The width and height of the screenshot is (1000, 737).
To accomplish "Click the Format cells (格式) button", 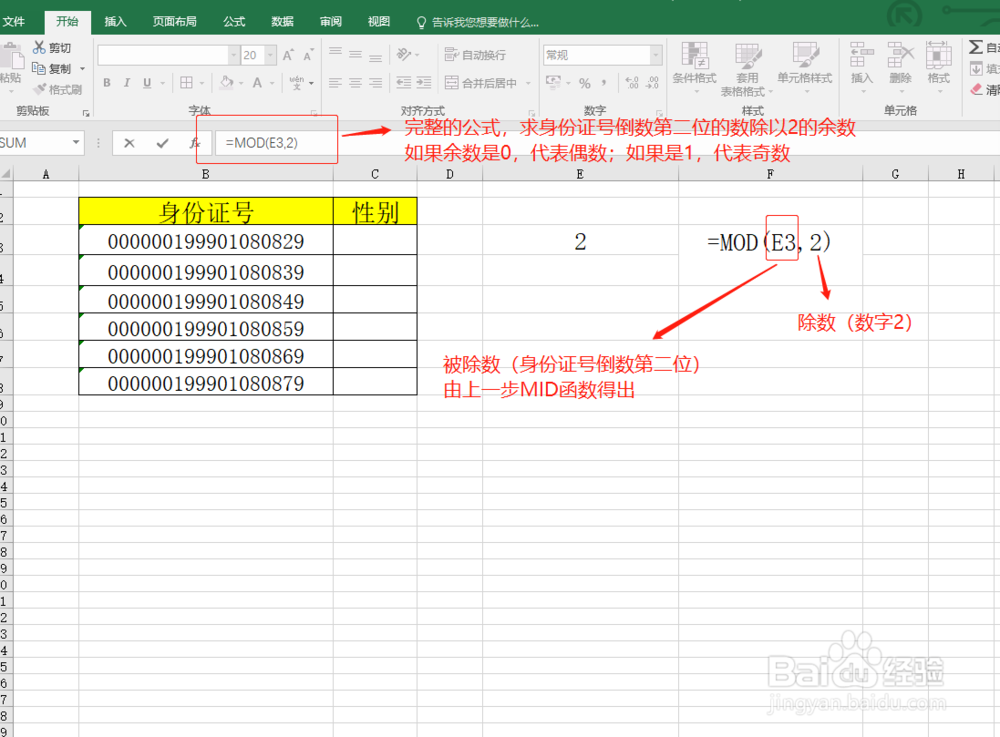I will (939, 66).
